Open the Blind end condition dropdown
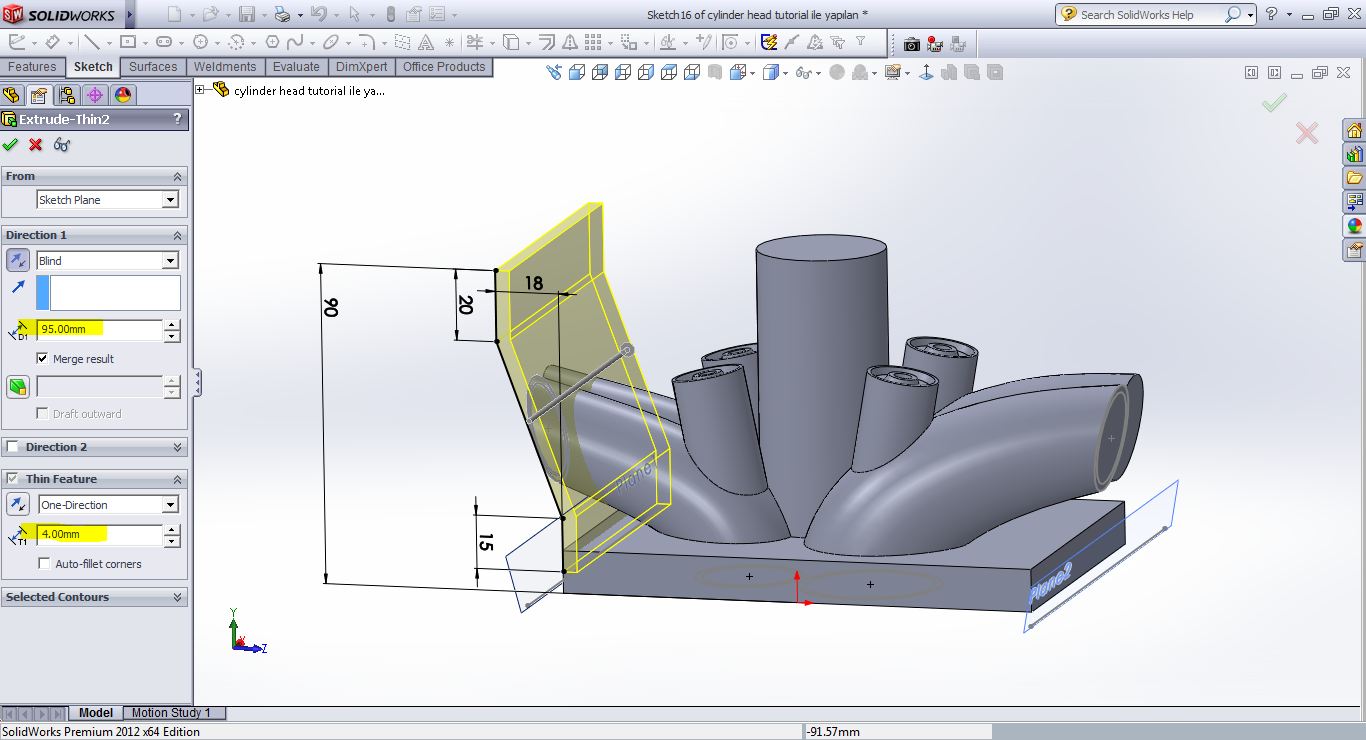 click(x=170, y=261)
